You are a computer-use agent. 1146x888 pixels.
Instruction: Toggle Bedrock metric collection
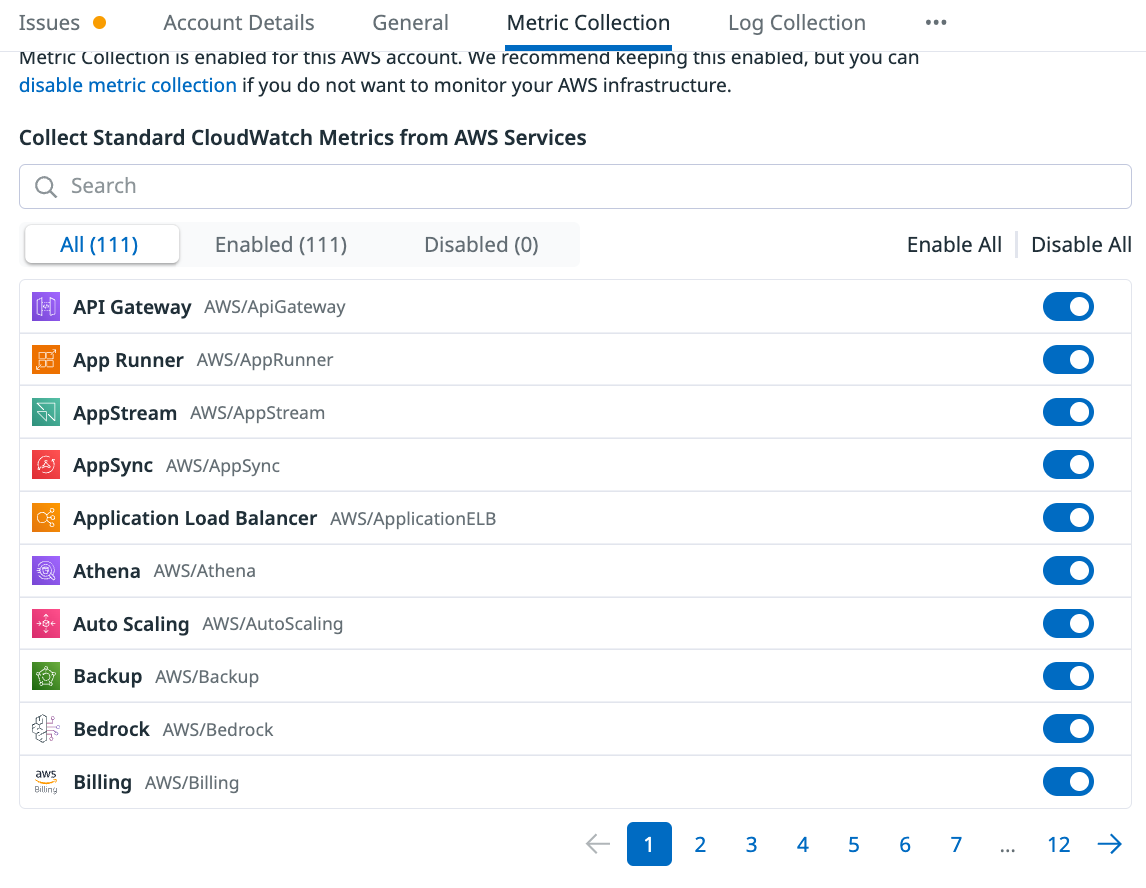click(1068, 729)
